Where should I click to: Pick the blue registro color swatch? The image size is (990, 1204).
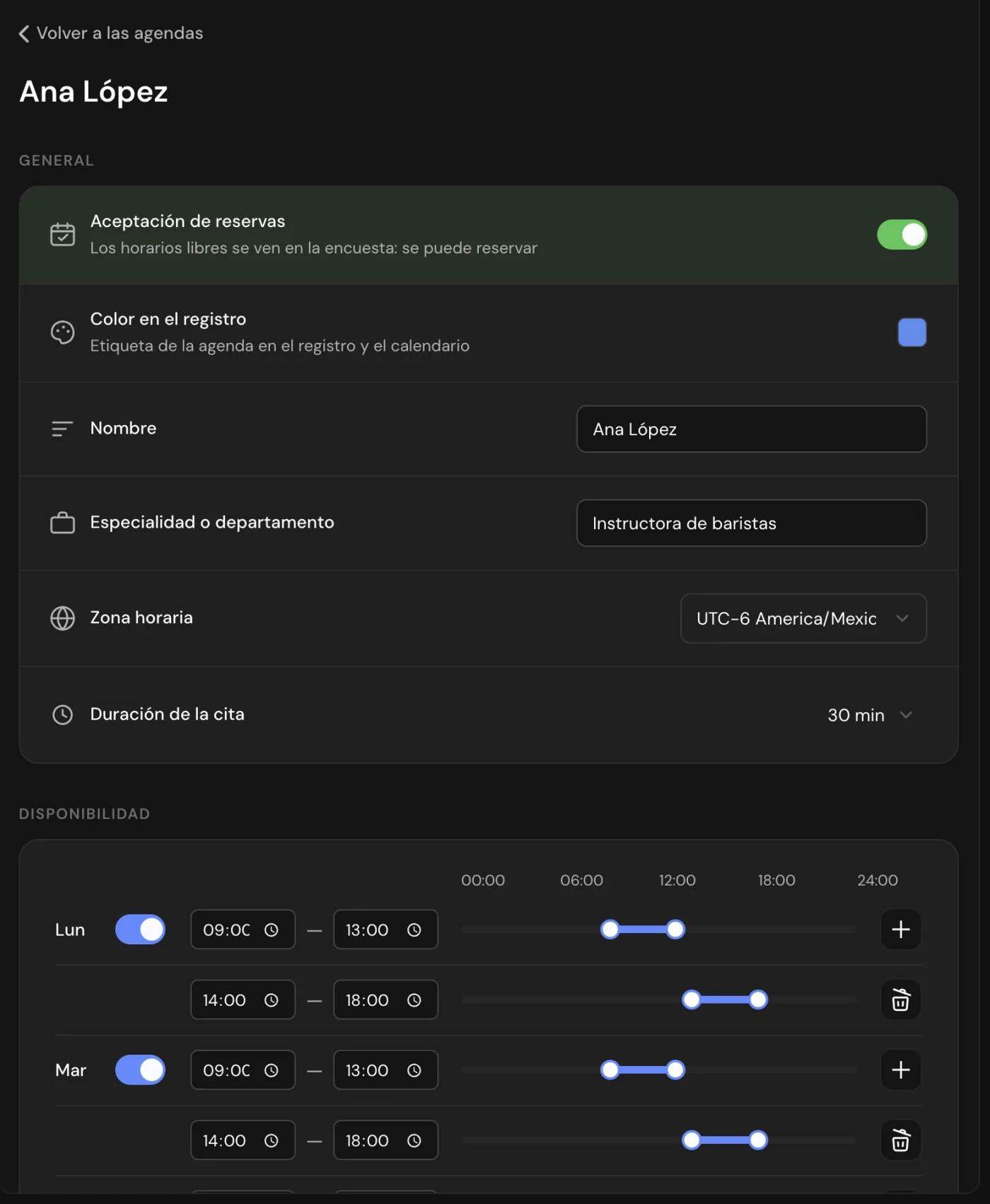pos(912,332)
